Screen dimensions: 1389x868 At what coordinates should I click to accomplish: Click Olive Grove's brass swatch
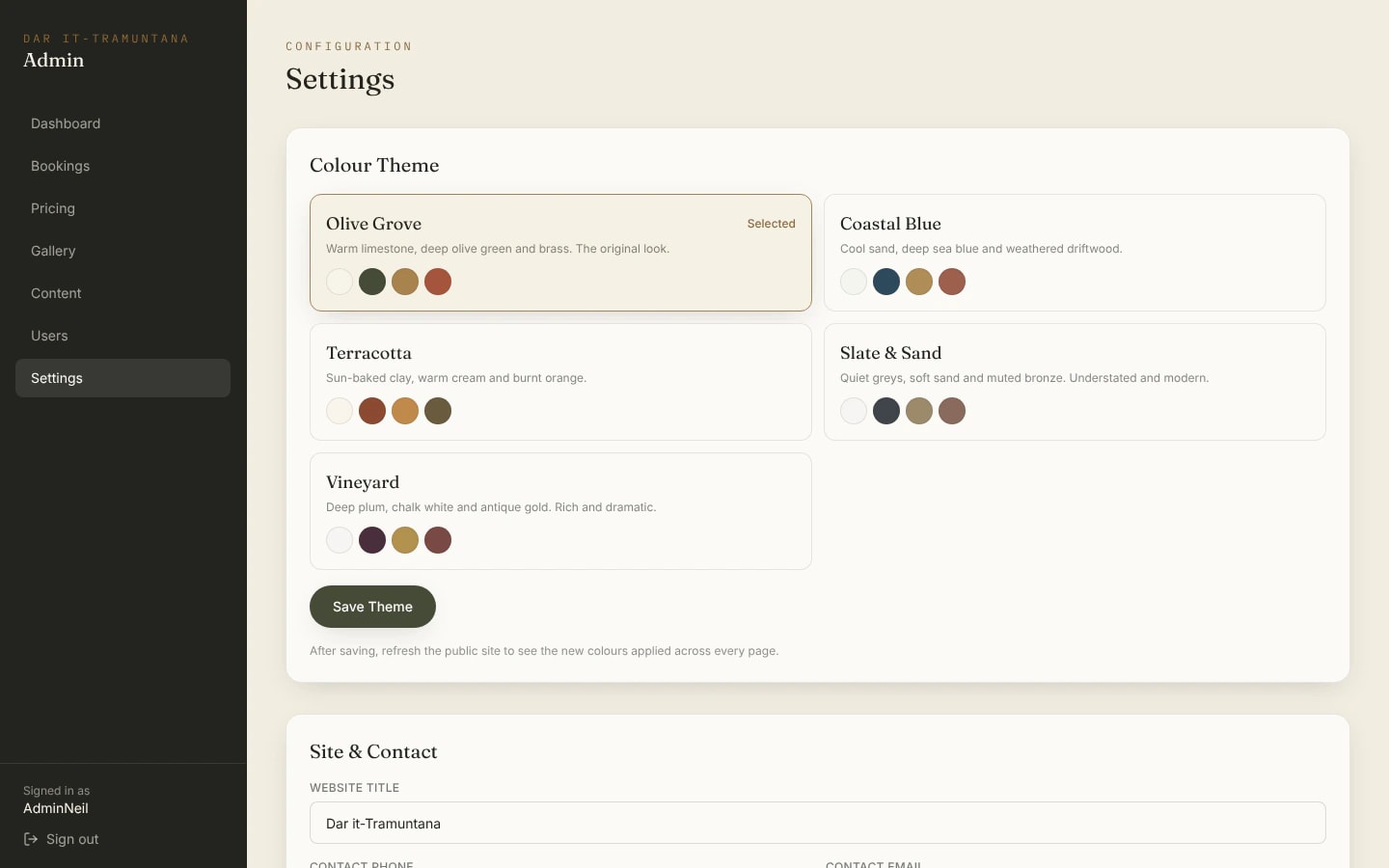[x=405, y=282]
